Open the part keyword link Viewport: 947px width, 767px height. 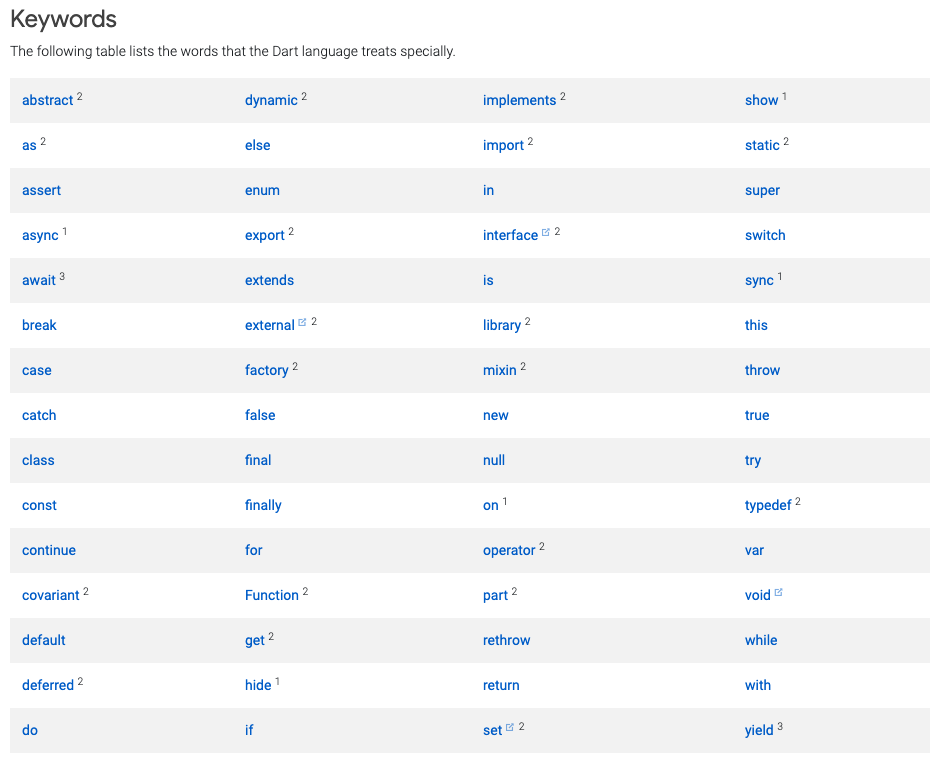(495, 595)
